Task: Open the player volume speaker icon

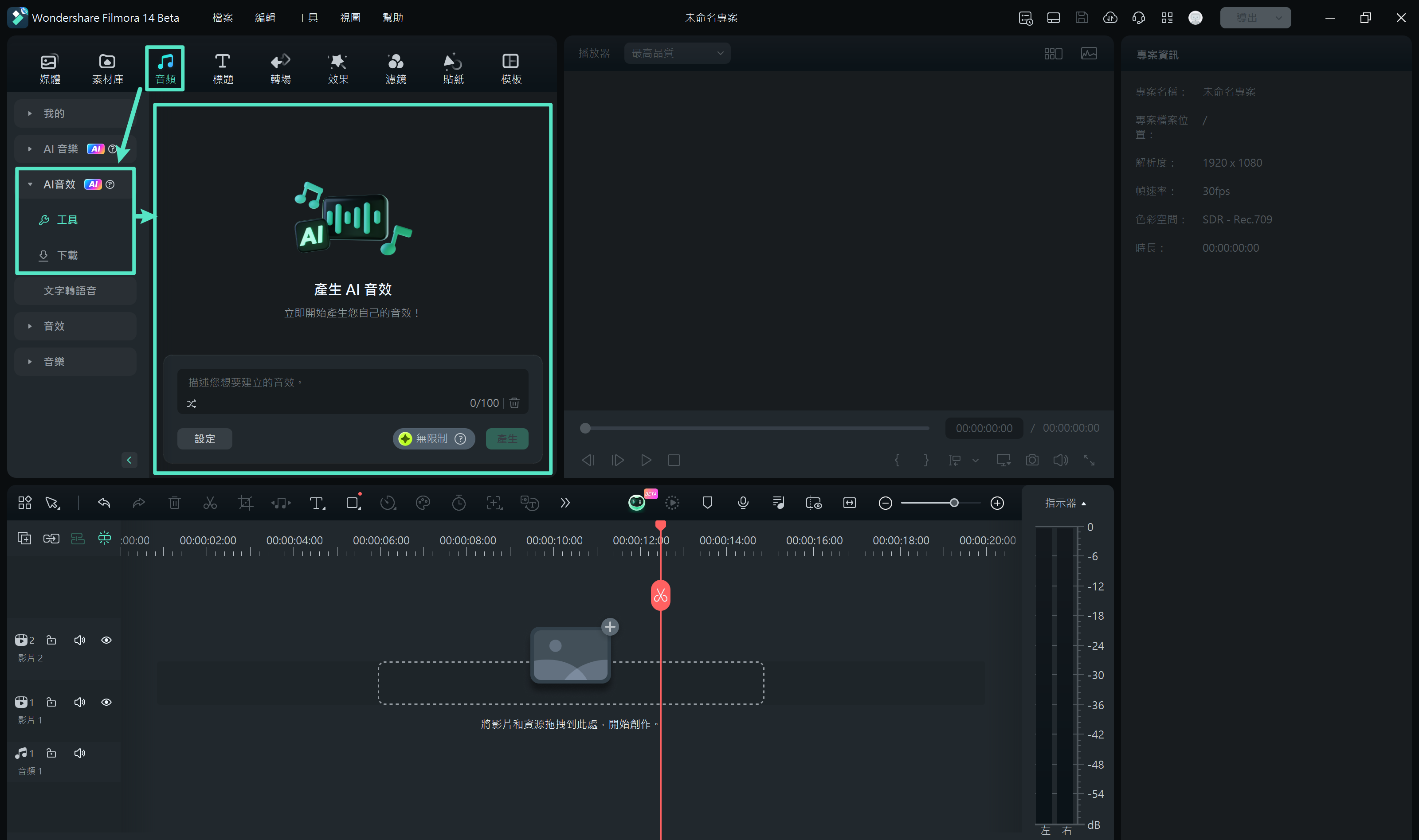Action: tap(1060, 460)
